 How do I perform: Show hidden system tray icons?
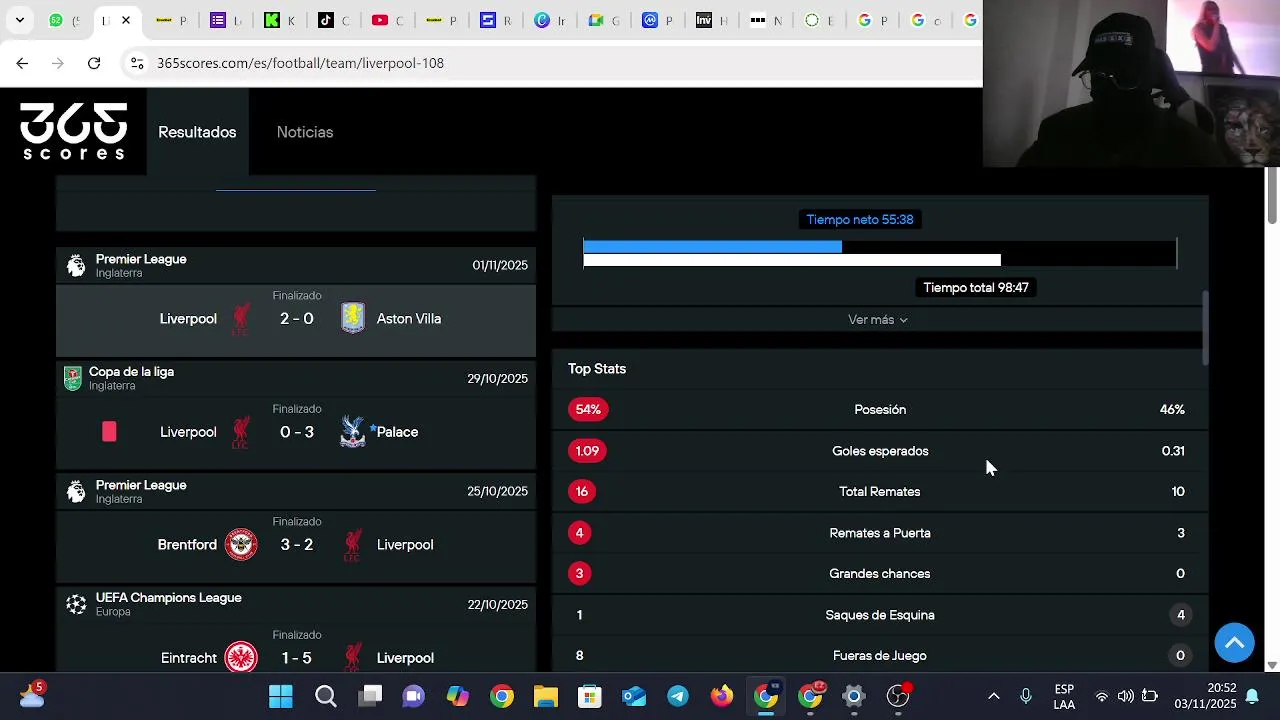993,696
